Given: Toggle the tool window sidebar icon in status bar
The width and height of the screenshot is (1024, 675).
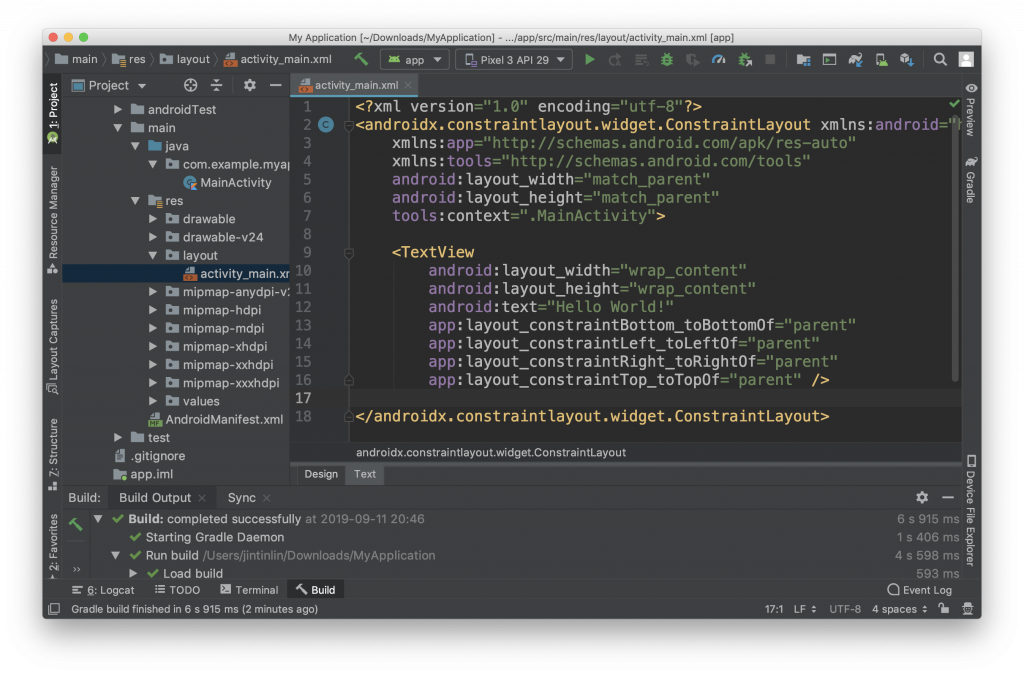Looking at the screenshot, I should [54, 608].
